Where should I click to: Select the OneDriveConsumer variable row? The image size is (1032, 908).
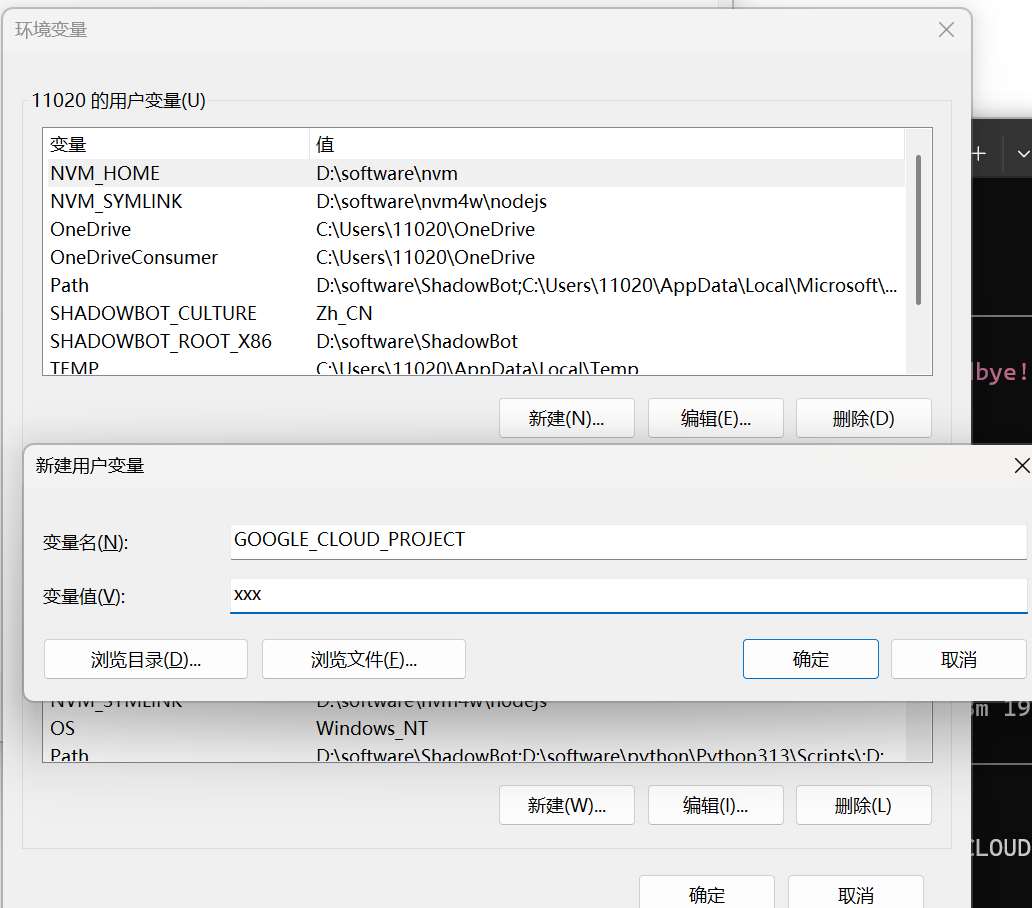475,257
